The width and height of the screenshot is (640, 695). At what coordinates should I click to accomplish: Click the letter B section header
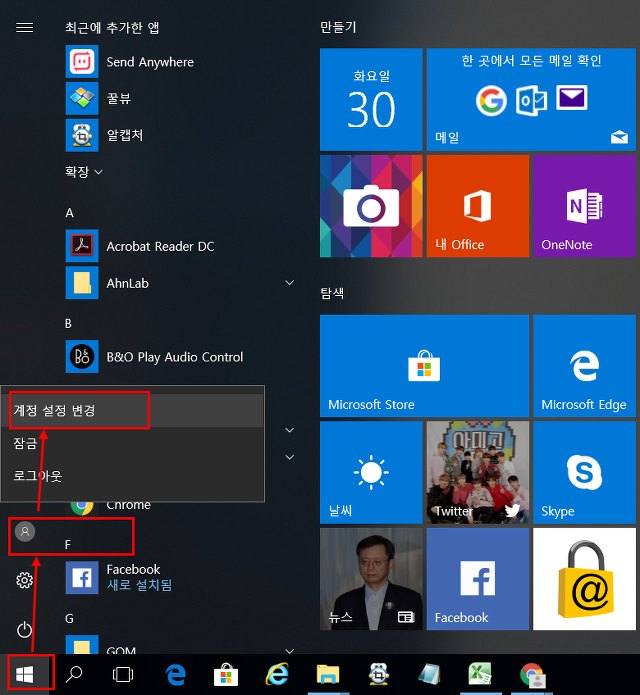click(68, 324)
